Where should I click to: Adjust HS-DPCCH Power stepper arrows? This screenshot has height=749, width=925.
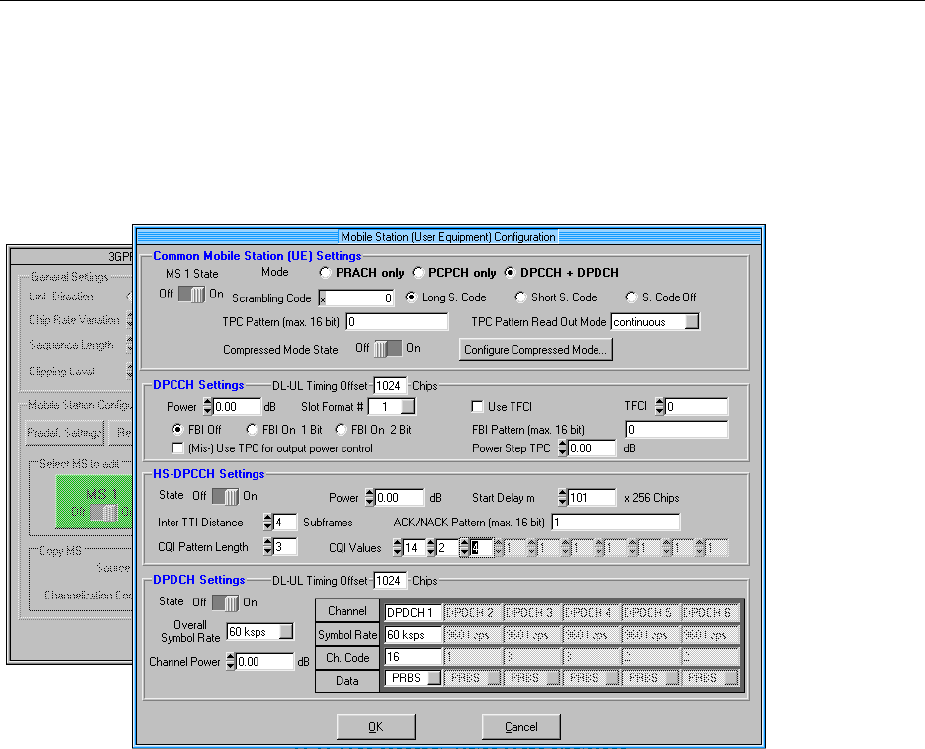370,497
